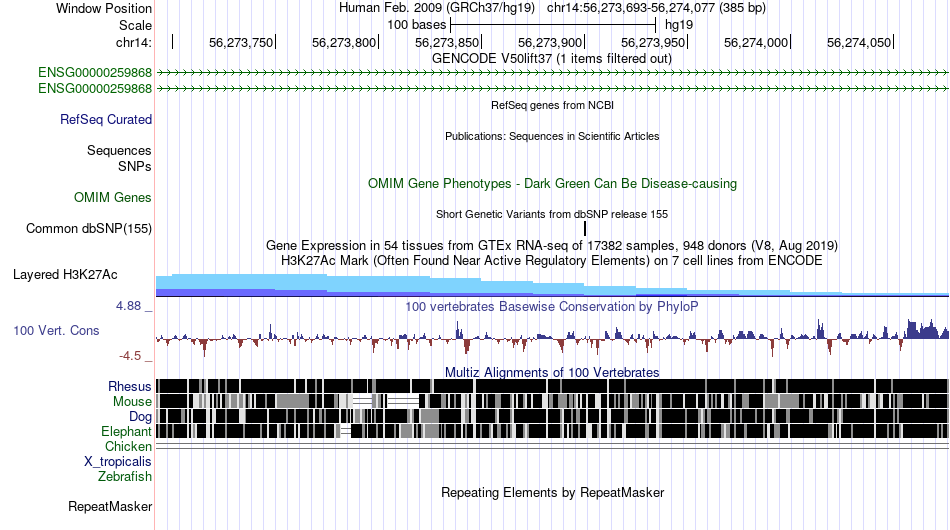Click H3K27Ac Mark ENCODE track title
Screen dimensions: 950x530
pos(552,260)
